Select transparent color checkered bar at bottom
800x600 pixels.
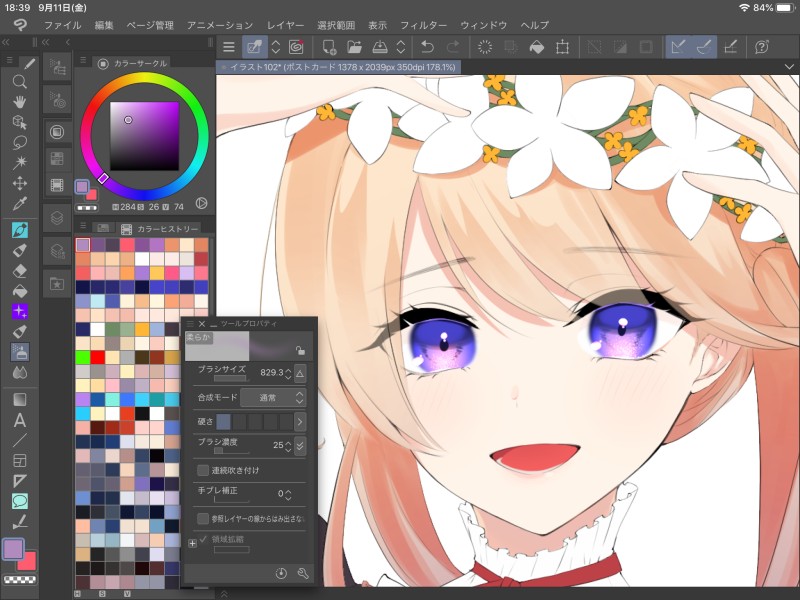pyautogui.click(x=19, y=579)
